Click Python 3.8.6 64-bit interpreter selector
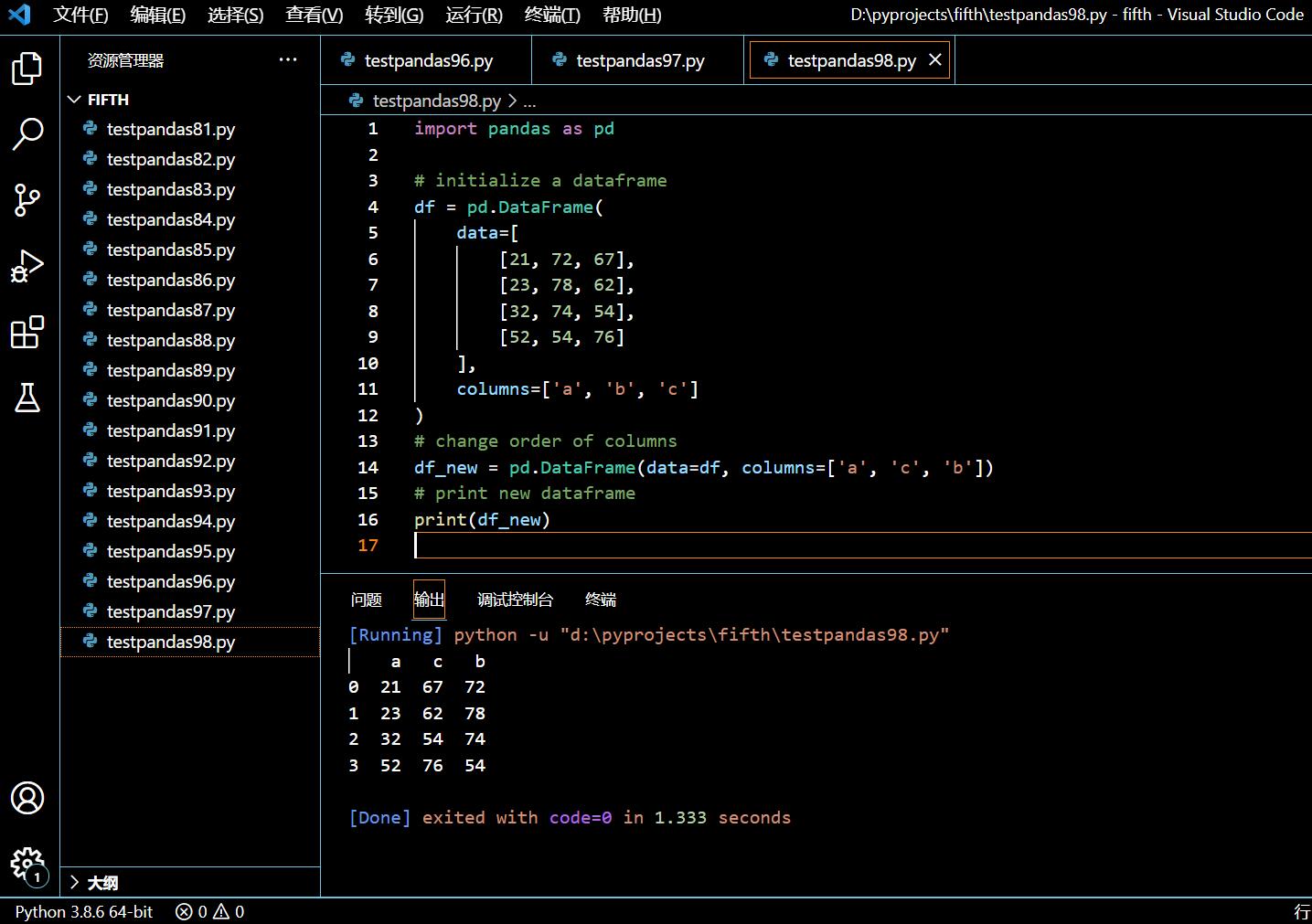1312x924 pixels. [x=84, y=911]
